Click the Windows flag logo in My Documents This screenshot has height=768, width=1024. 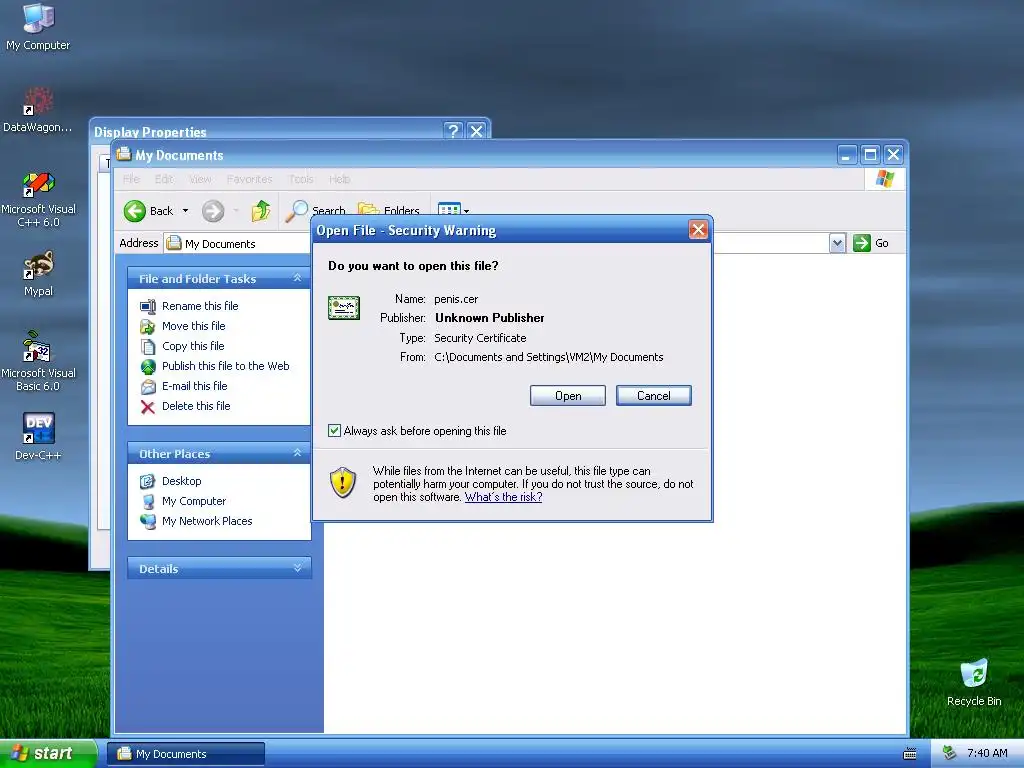(x=885, y=178)
